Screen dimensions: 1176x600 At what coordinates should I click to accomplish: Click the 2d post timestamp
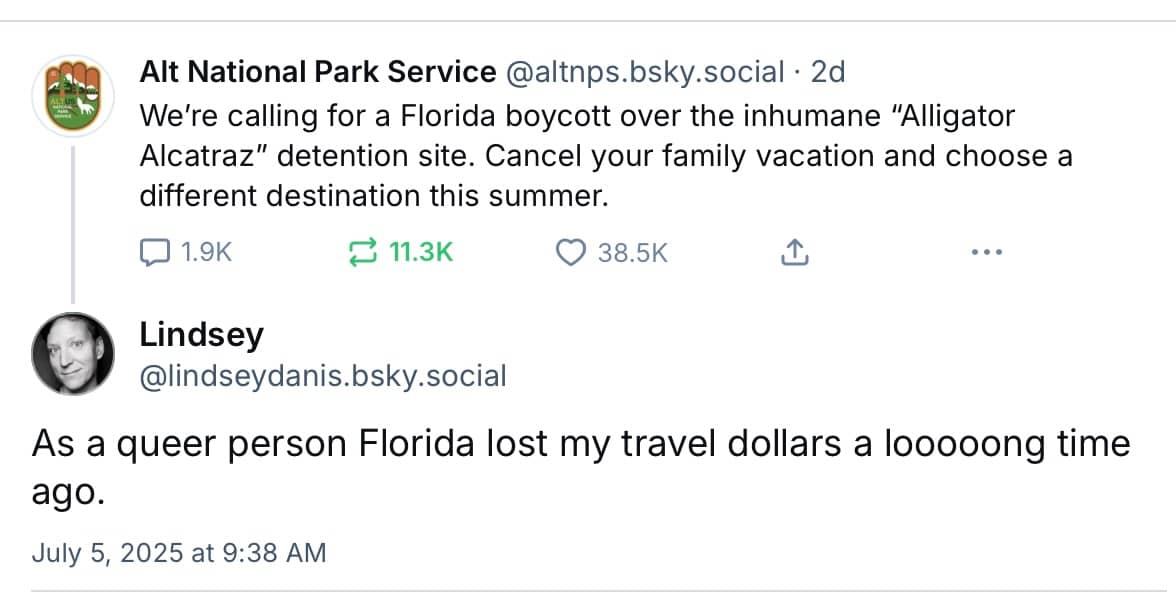(x=828, y=72)
